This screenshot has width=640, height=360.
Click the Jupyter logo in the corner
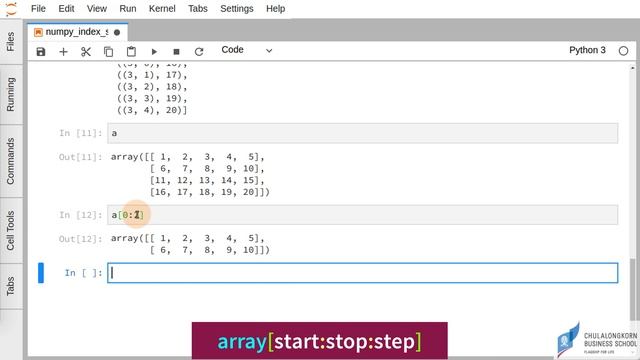coord(11,9)
